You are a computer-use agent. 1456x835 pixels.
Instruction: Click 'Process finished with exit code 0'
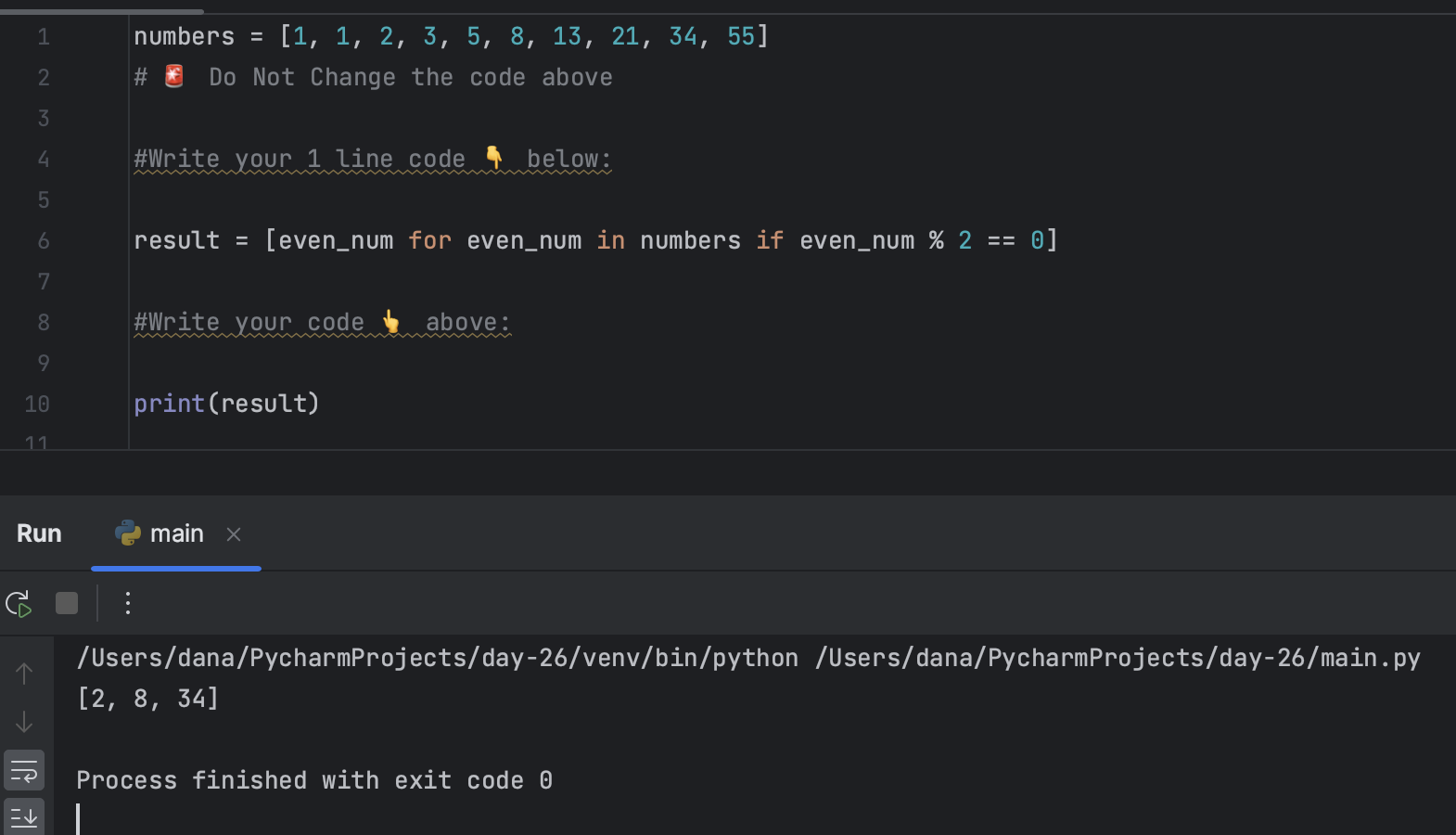click(x=314, y=780)
